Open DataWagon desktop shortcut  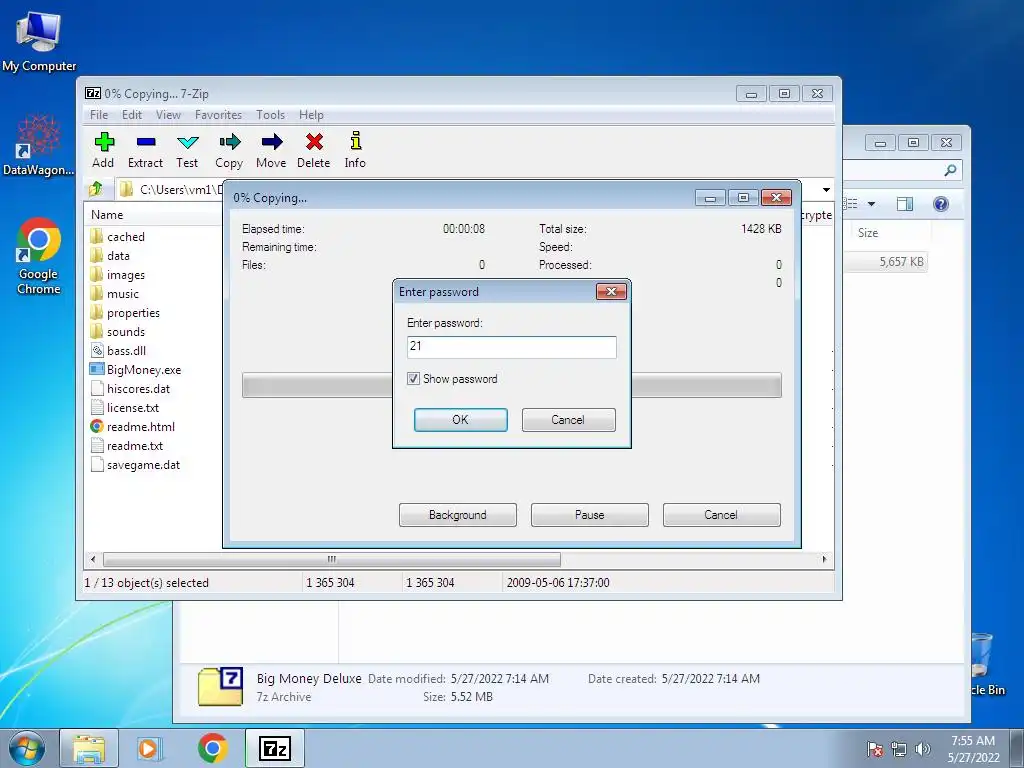[39, 145]
